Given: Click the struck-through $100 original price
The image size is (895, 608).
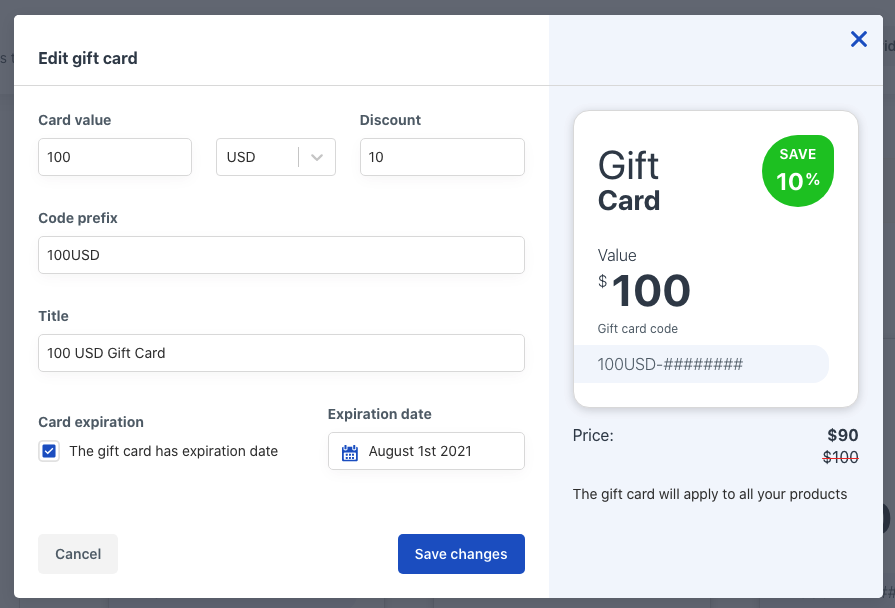Looking at the screenshot, I should (840, 457).
